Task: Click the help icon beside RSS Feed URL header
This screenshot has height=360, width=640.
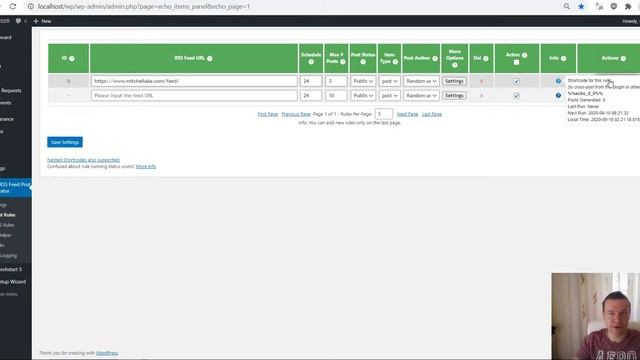Action: click(x=209, y=58)
